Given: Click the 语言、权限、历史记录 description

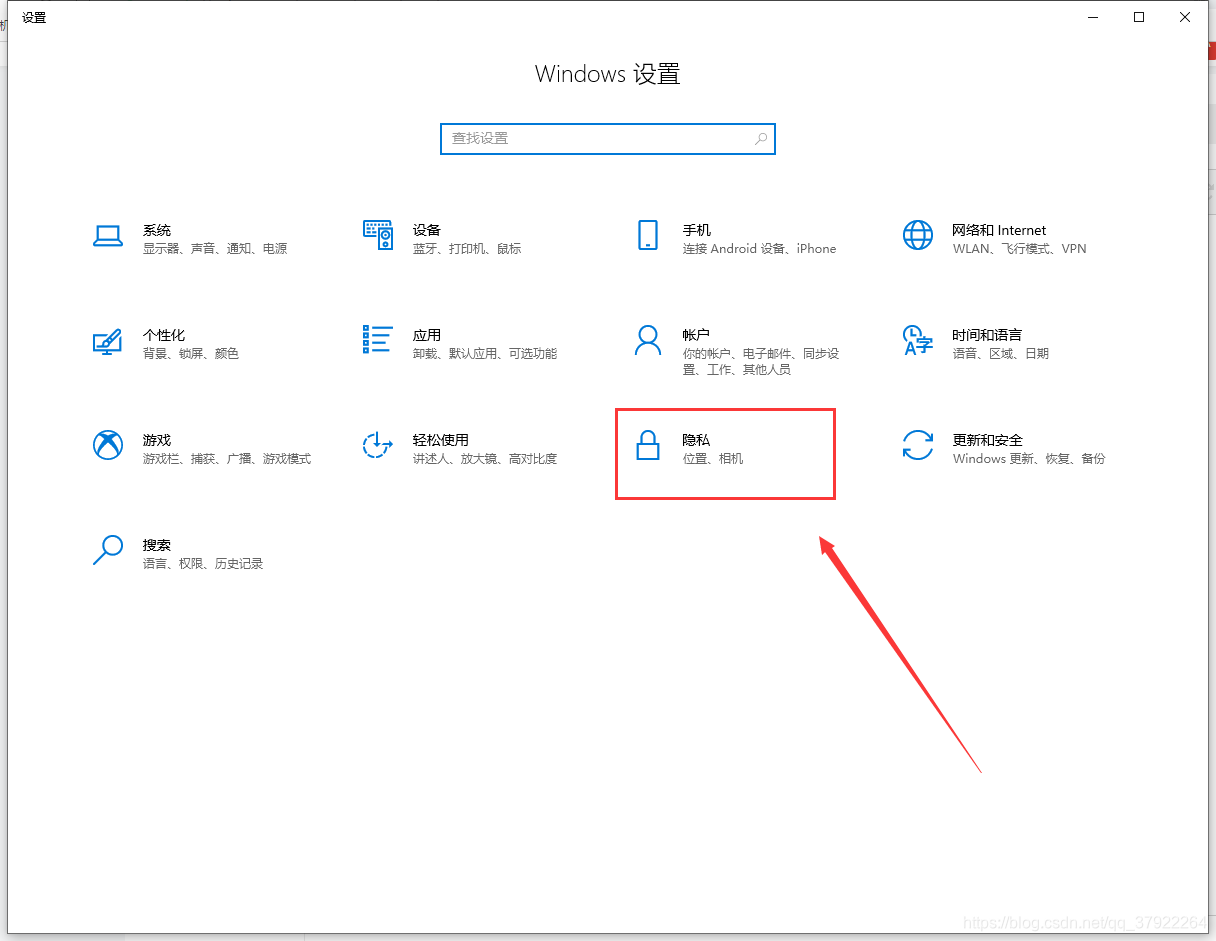Looking at the screenshot, I should click(203, 564).
